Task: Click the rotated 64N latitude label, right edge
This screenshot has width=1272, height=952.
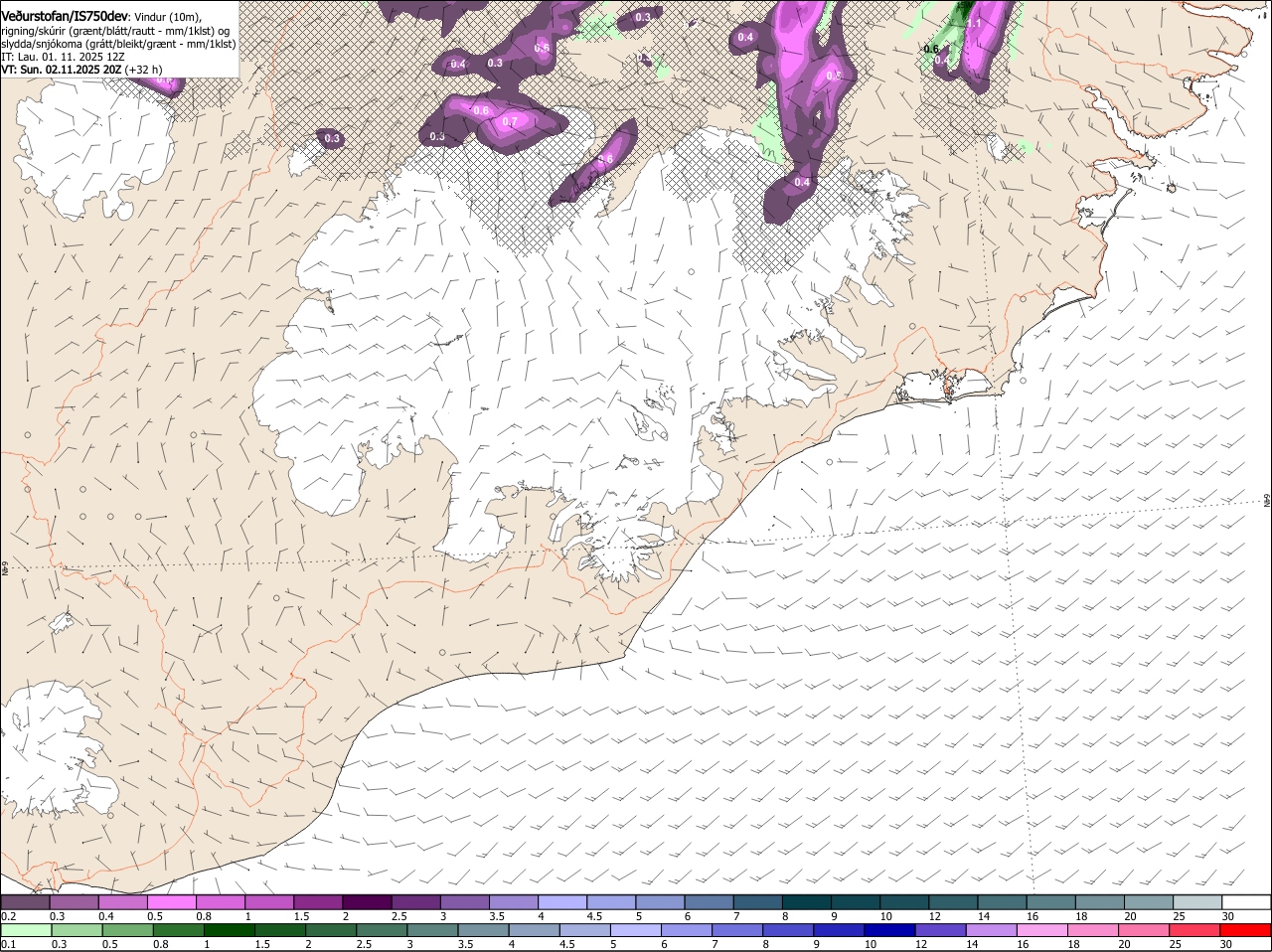Action: [x=1267, y=499]
